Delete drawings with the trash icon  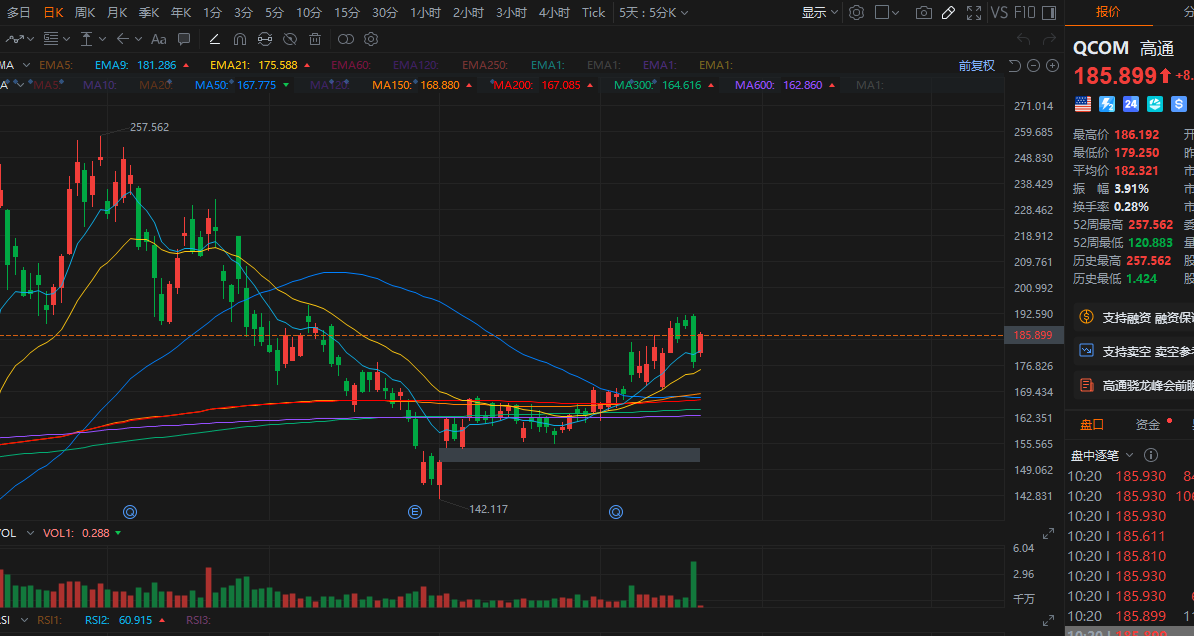315,39
